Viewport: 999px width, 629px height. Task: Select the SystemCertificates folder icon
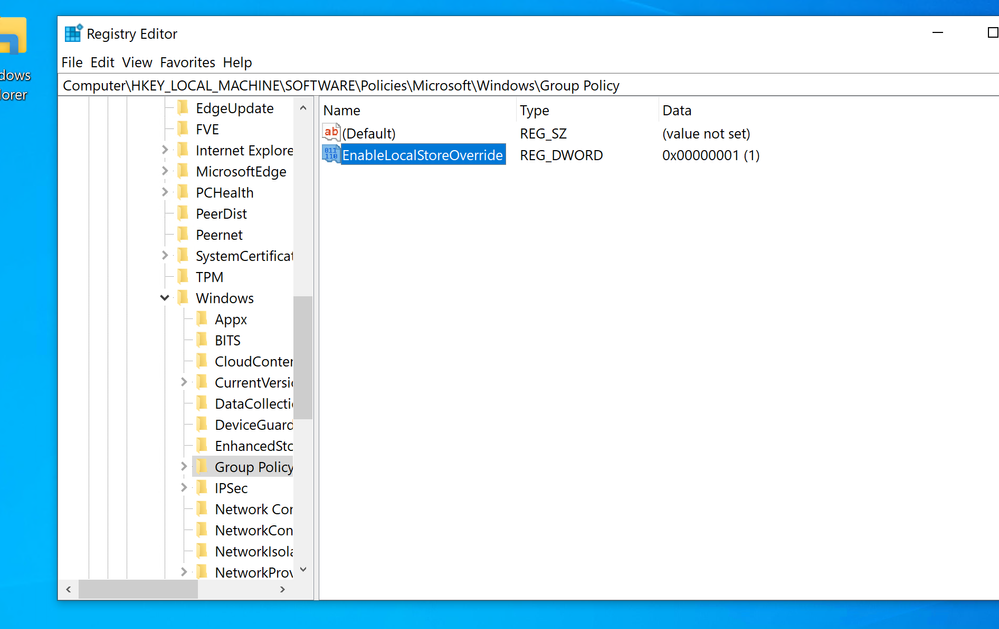coord(183,255)
